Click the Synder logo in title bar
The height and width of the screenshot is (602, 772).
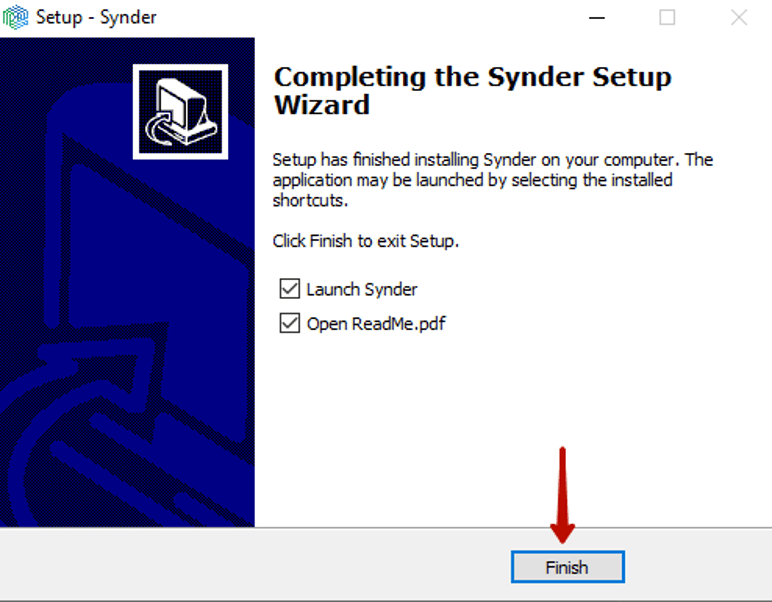(15, 17)
